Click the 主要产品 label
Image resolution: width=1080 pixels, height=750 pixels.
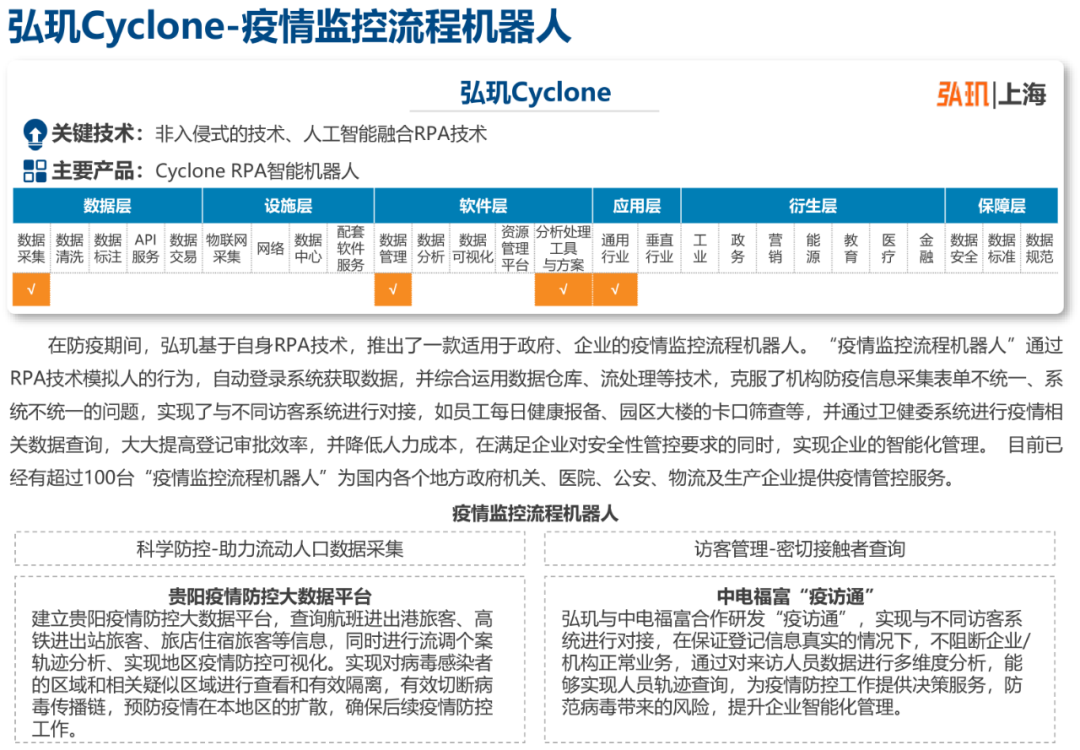tap(97, 171)
